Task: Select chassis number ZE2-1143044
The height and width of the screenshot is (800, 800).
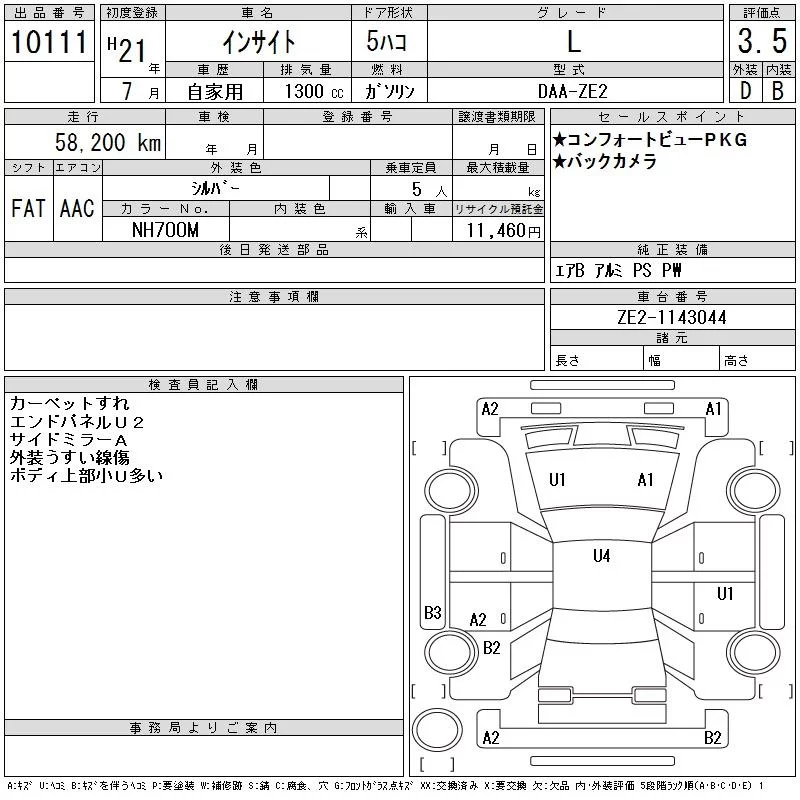Action: 671,317
